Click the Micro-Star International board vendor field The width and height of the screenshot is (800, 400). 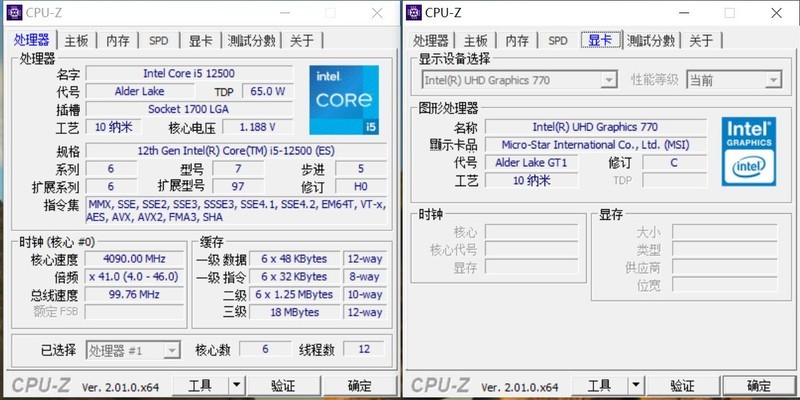tap(595, 145)
